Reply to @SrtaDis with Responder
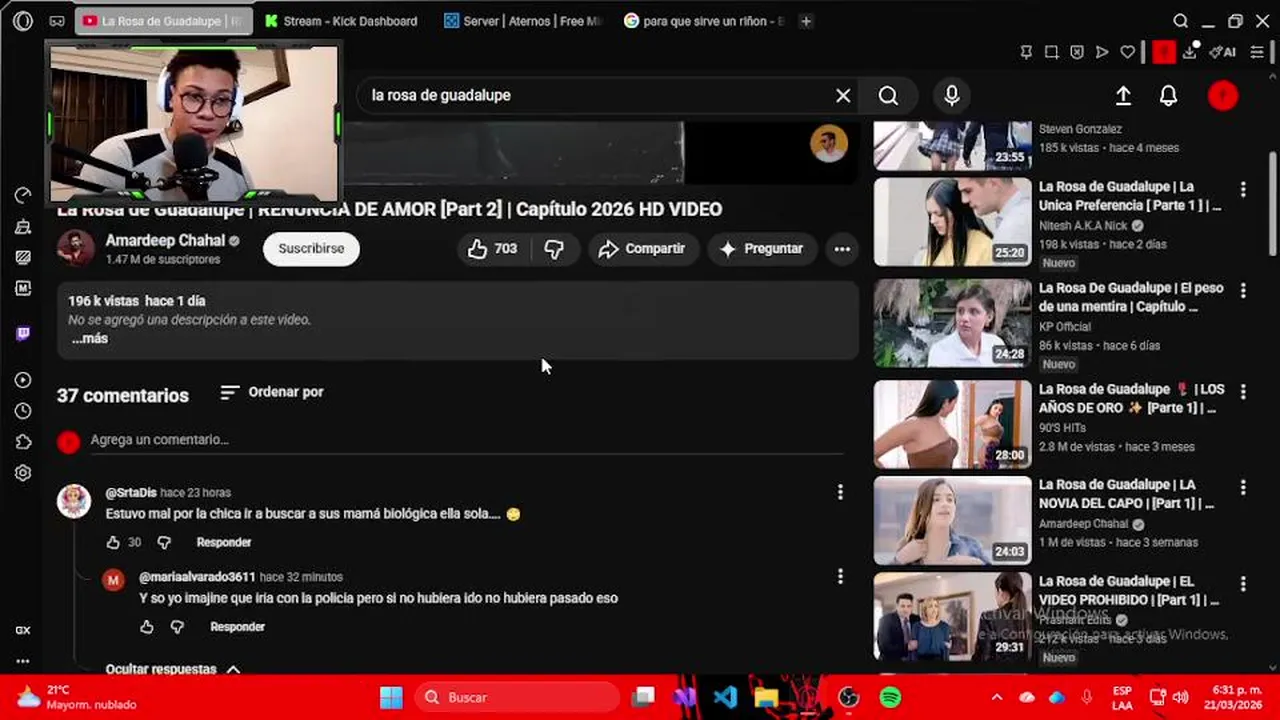This screenshot has height=720, width=1280. click(x=224, y=542)
